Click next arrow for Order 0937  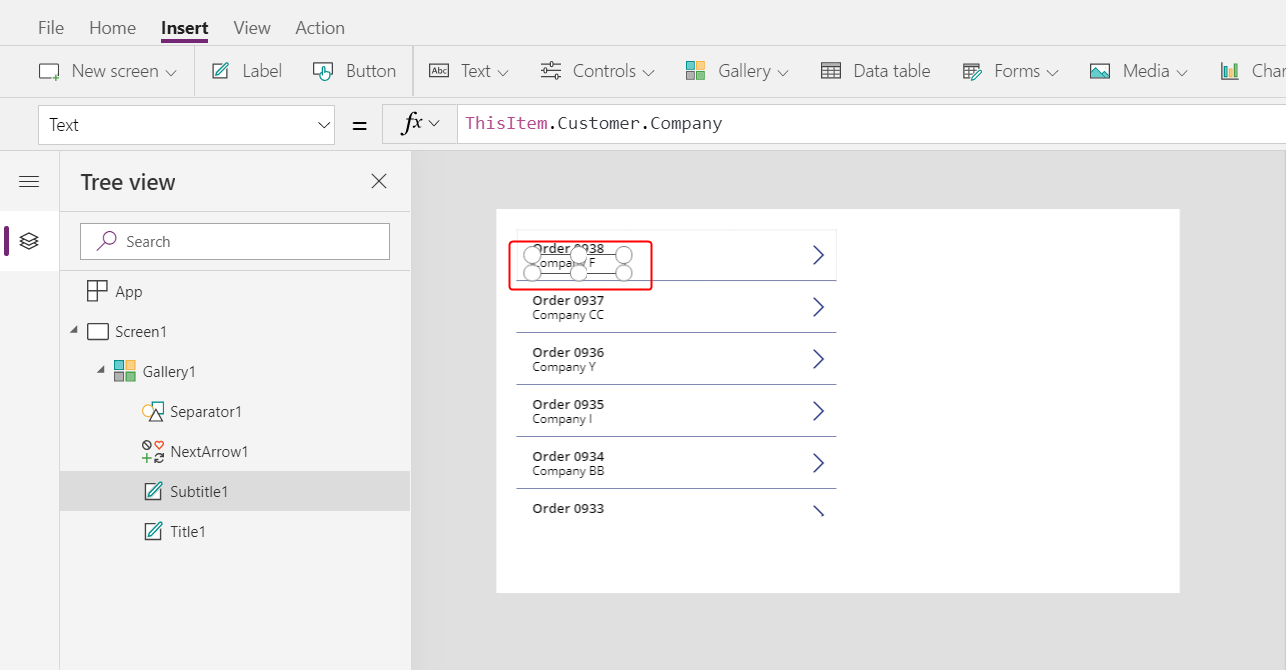[x=818, y=307]
